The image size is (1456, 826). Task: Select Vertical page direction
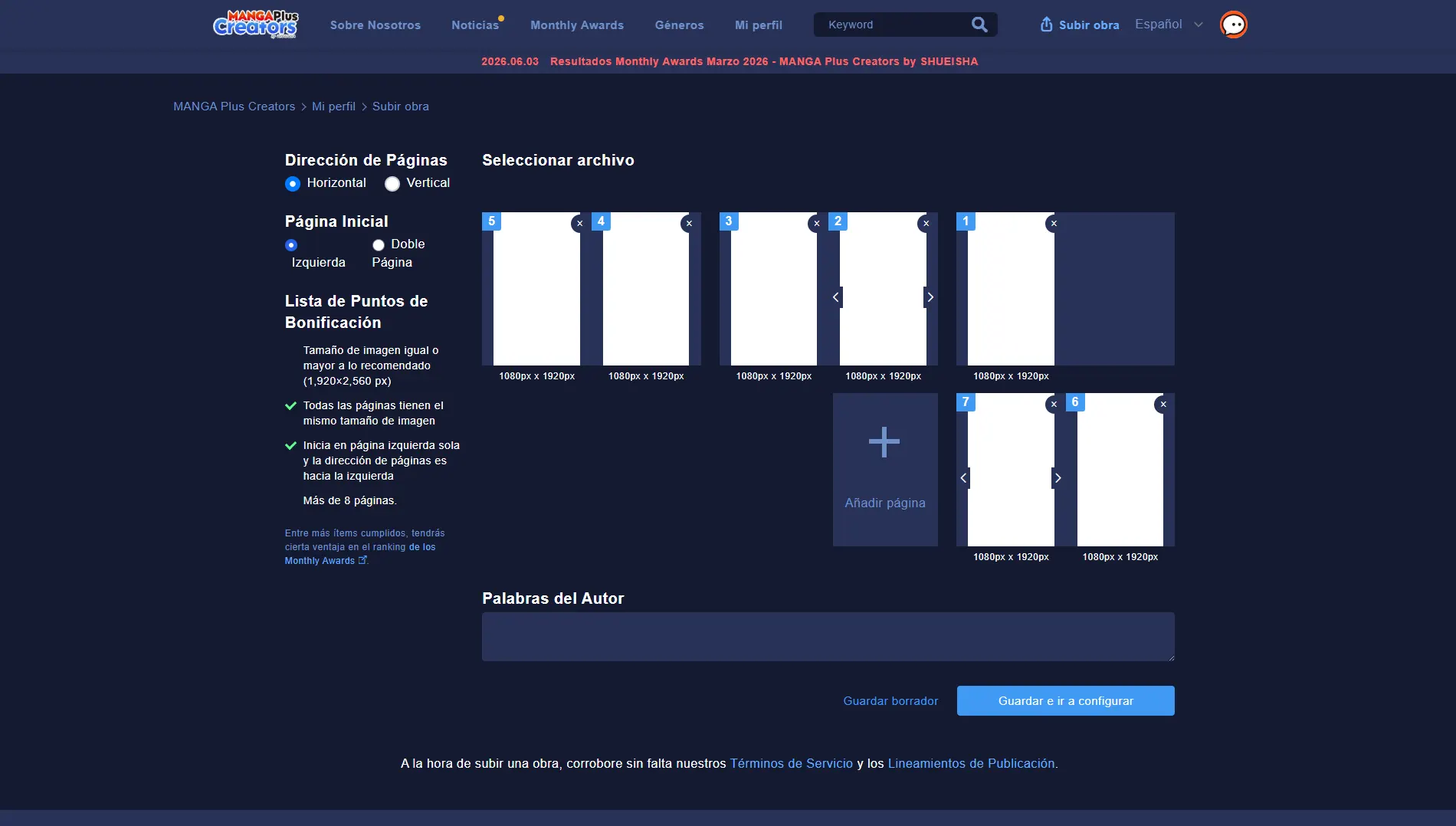tap(392, 184)
